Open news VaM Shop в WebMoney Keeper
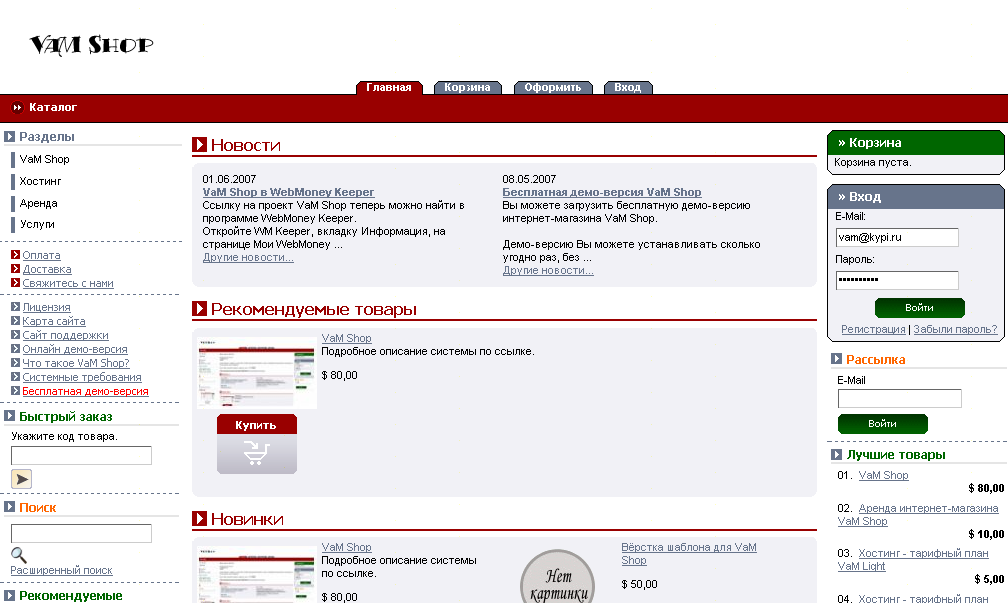 click(x=288, y=192)
